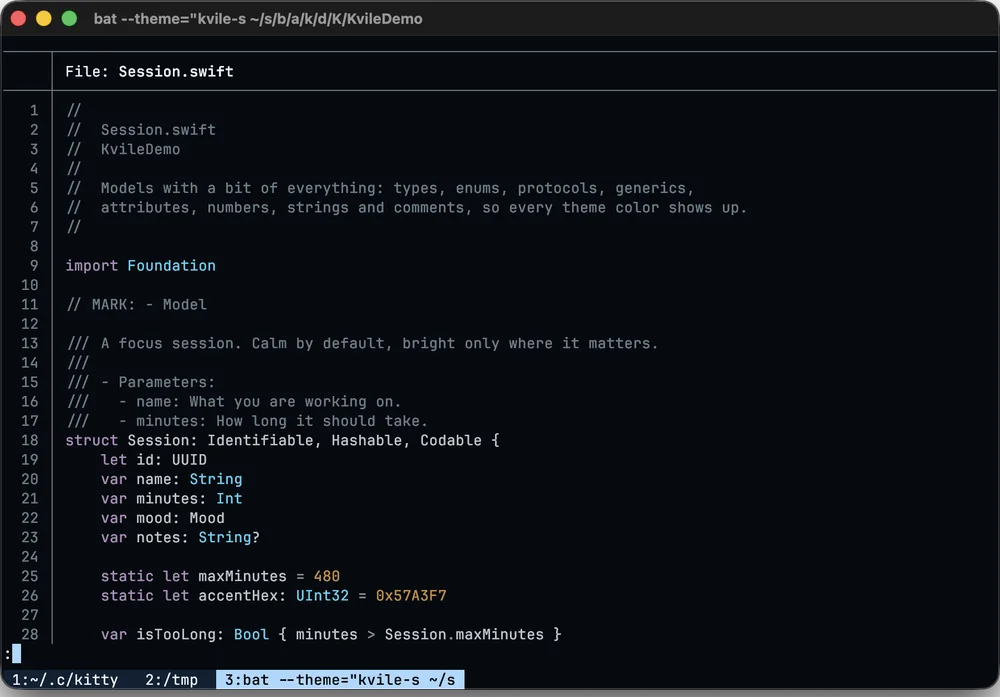
Task: Click the comment '// KvileDemo' on line 3
Action: point(123,149)
